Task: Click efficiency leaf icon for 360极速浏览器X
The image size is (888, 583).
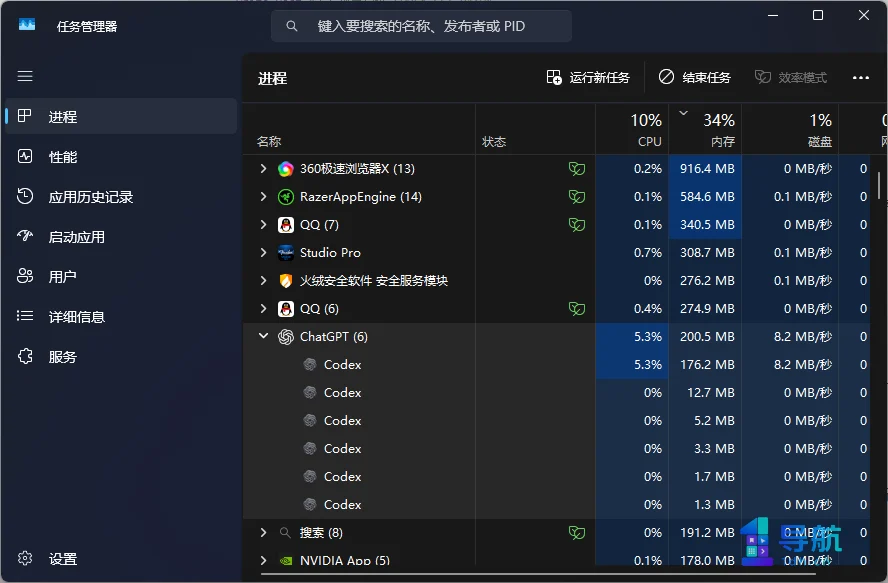Action: [577, 169]
